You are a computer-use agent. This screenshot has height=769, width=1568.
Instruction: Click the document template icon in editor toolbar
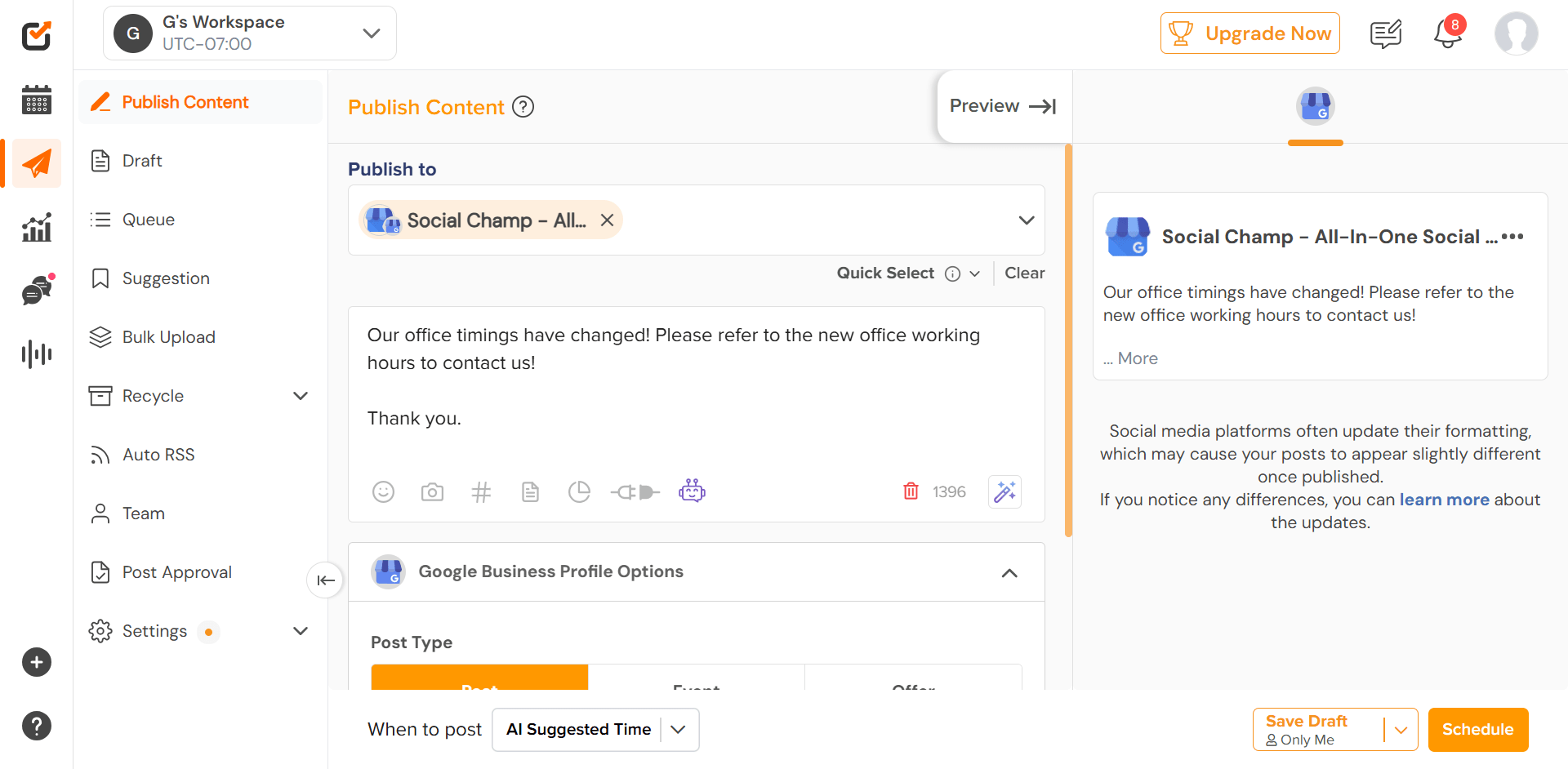530,491
